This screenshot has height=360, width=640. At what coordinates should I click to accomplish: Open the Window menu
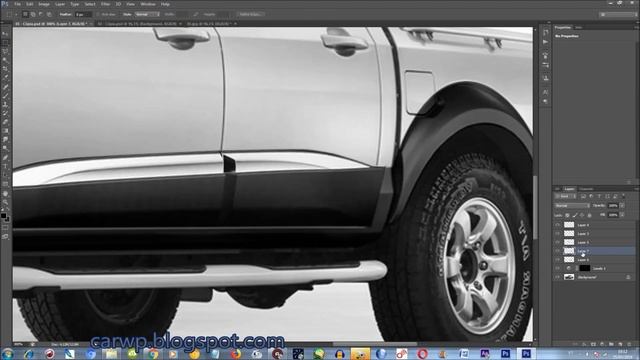148,4
